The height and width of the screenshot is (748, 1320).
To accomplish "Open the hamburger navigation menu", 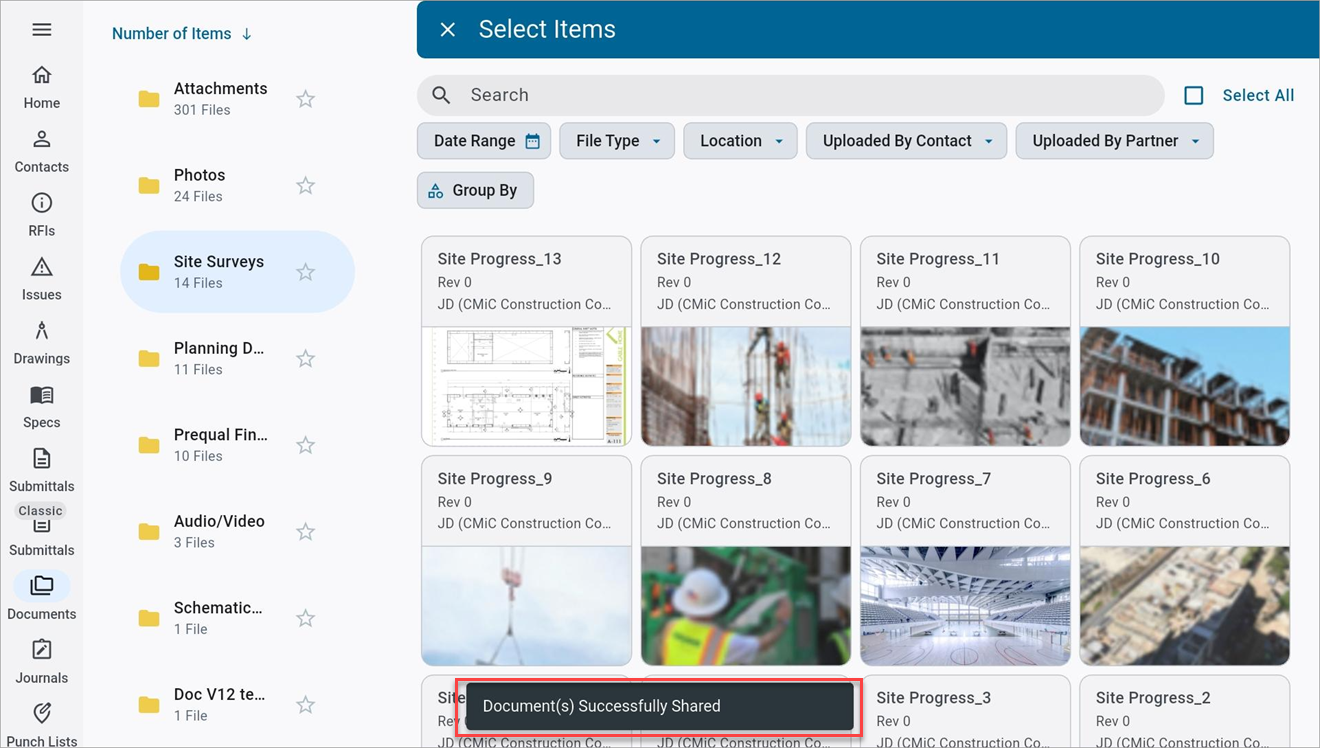I will tap(41, 30).
